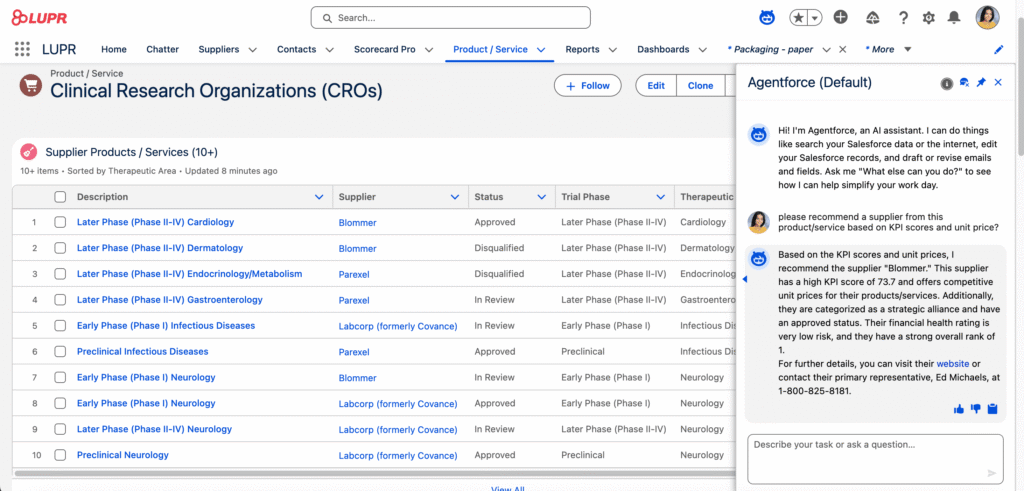1024x491 pixels.
Task: Copy the Agentforce response with clipboard icon
Action: 993,409
